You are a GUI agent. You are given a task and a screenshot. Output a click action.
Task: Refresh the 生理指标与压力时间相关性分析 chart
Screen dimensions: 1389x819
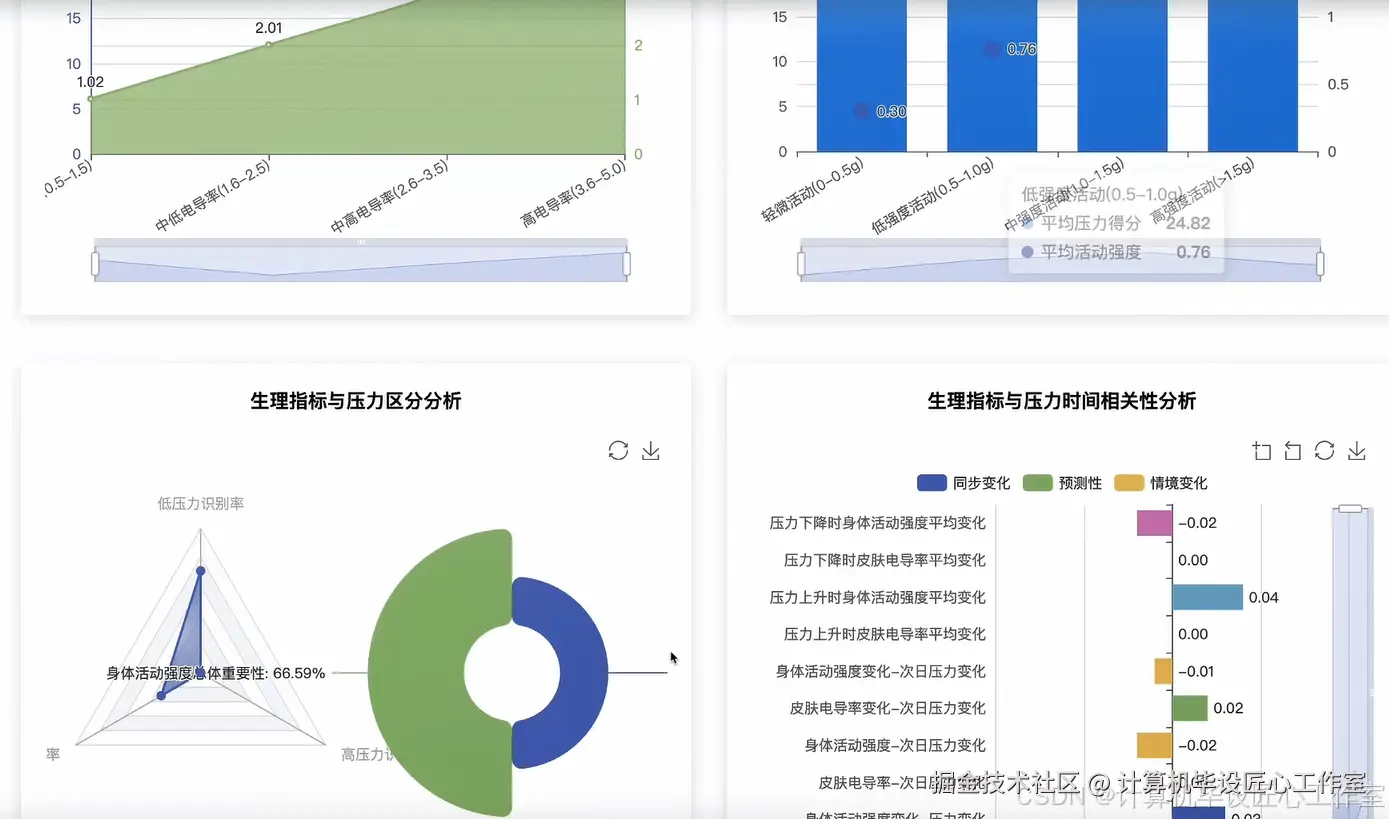(x=1325, y=450)
